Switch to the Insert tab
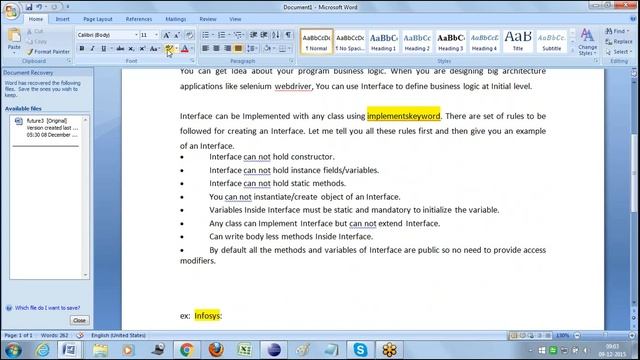Screen dimensions: 640x360 pos(62,19)
